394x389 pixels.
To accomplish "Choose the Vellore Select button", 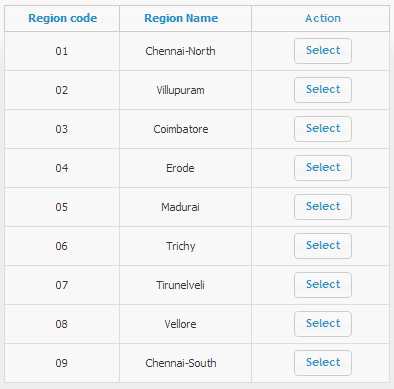I will click(x=323, y=324).
